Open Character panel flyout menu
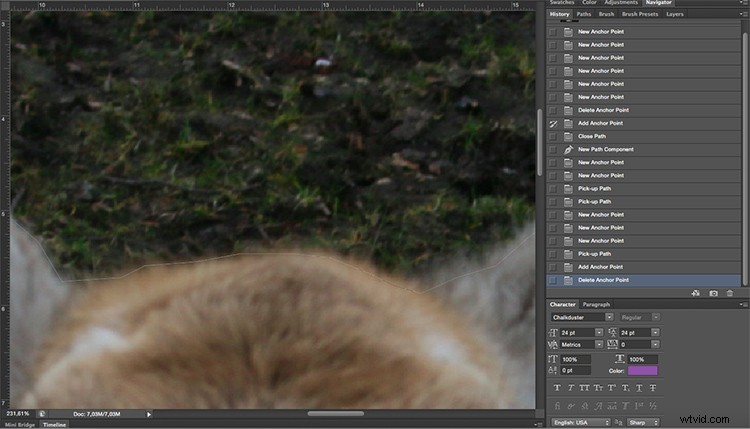 click(x=742, y=305)
